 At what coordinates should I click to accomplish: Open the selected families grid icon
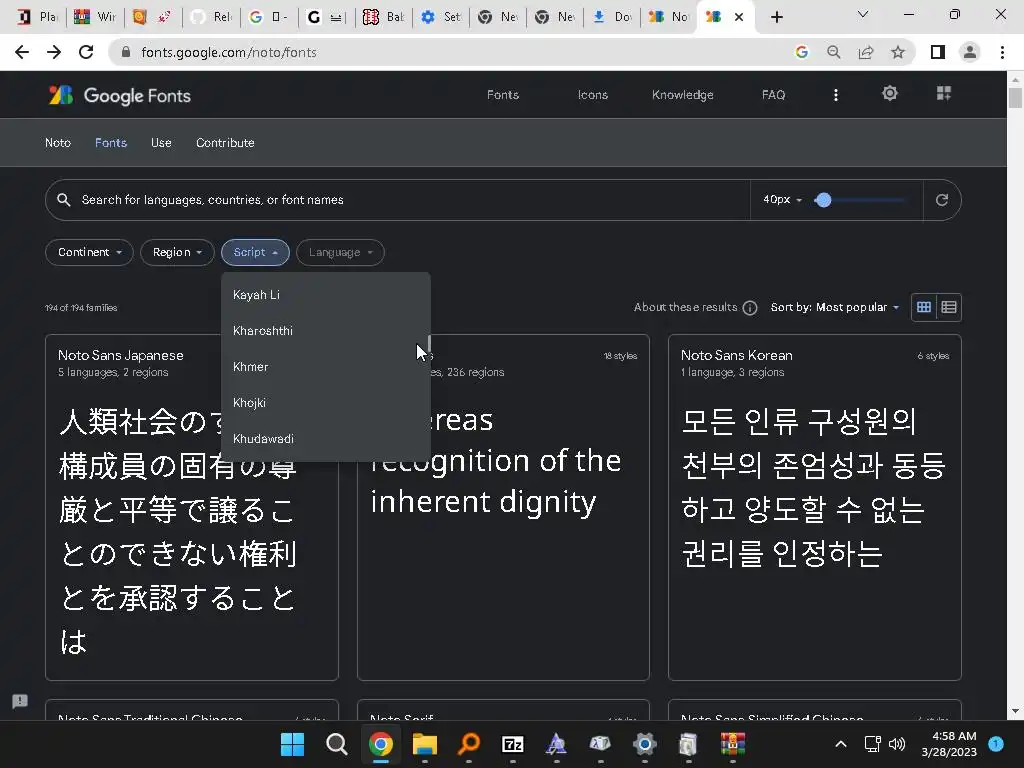tap(944, 93)
